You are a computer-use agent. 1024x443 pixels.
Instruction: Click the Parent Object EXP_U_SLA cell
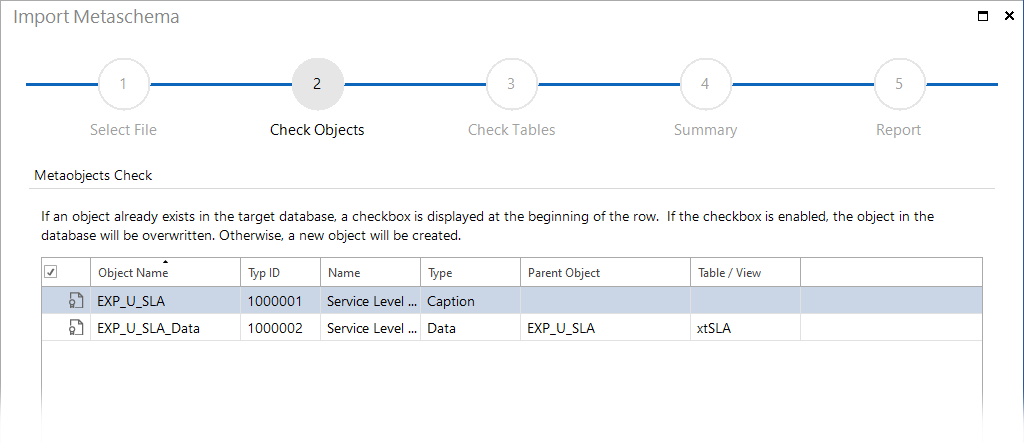coord(605,329)
